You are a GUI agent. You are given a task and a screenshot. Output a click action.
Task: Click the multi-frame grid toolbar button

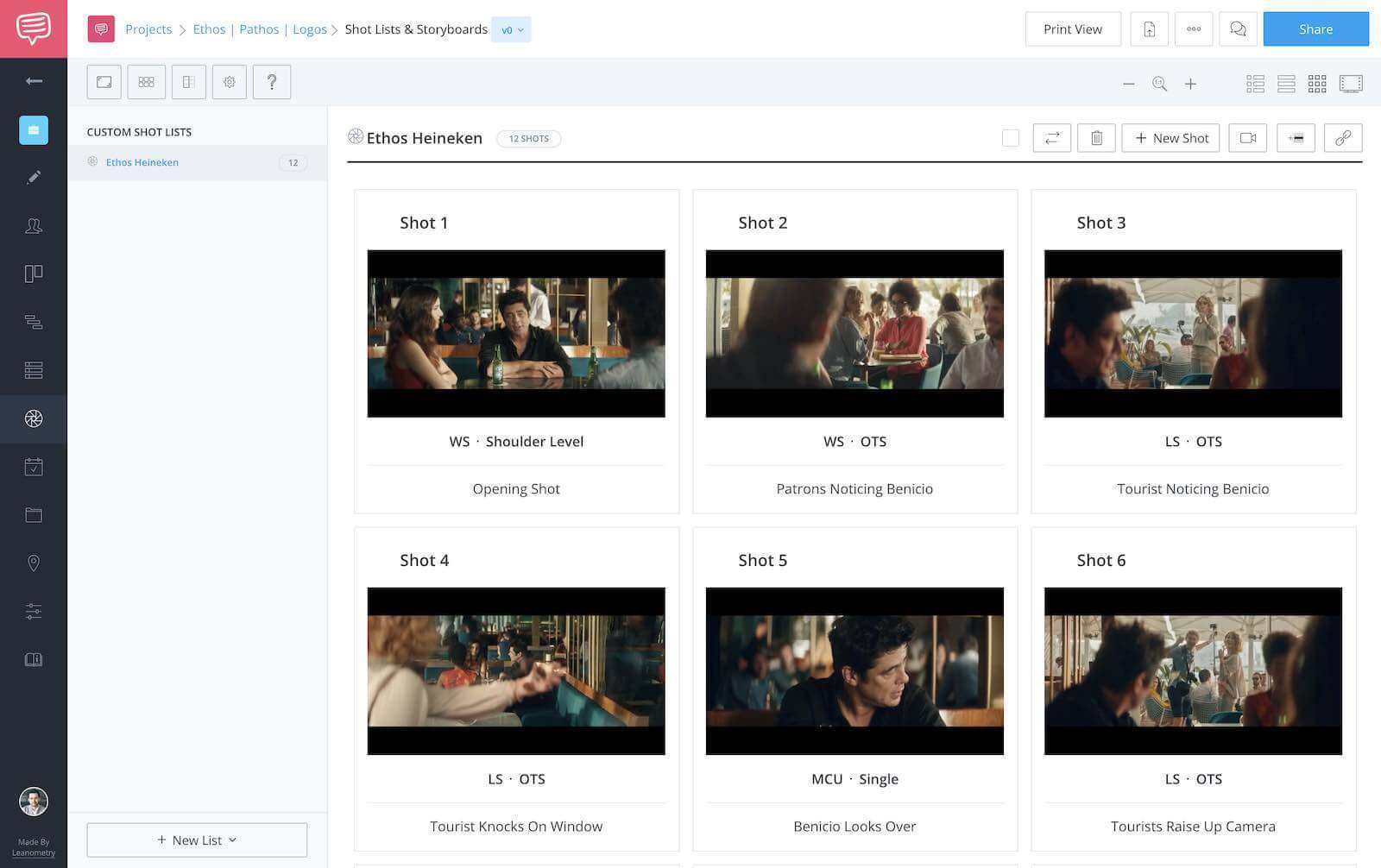(147, 82)
